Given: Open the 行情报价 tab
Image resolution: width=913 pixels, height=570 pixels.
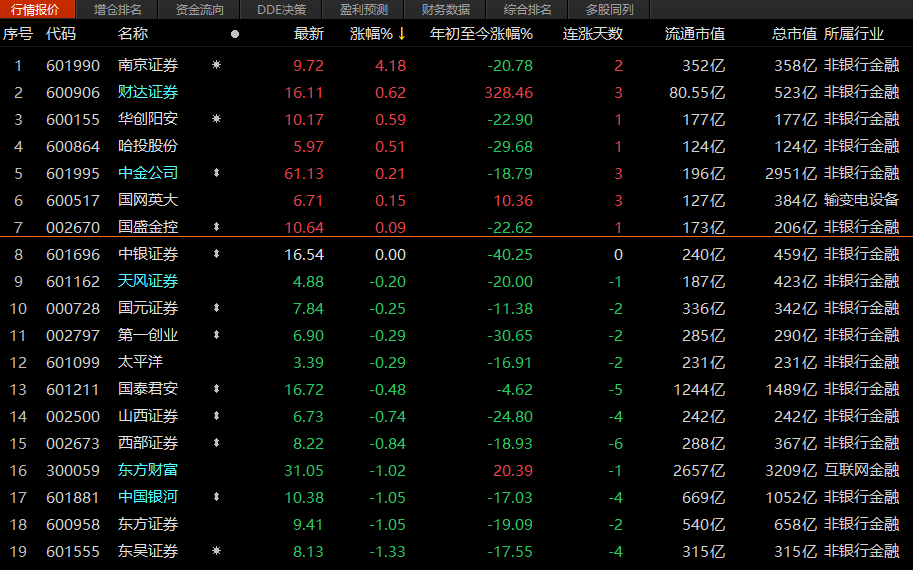Looking at the screenshot, I should click(x=36, y=9).
